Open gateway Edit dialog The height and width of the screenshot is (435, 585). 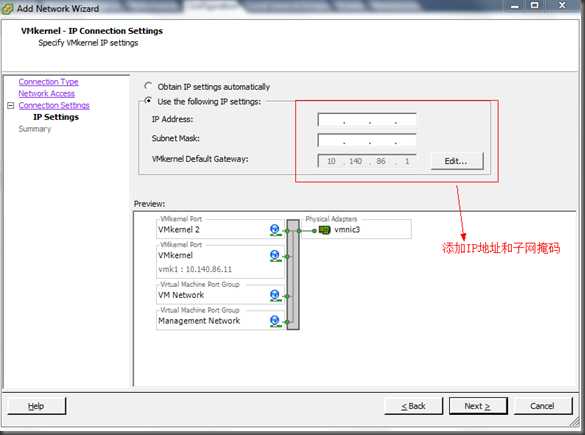[x=457, y=161]
